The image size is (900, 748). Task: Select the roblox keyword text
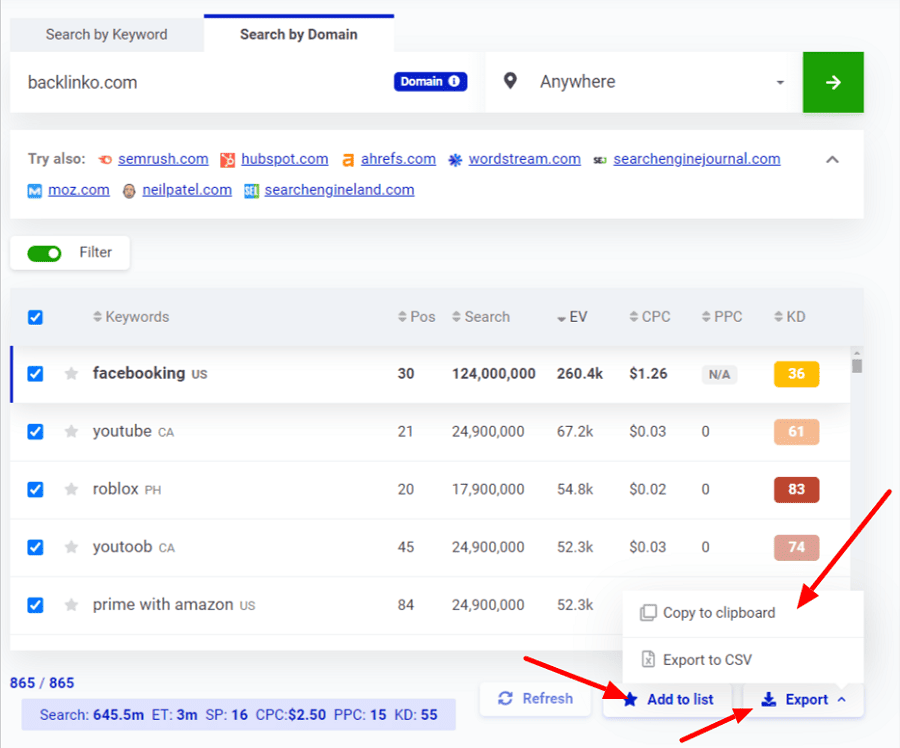115,489
